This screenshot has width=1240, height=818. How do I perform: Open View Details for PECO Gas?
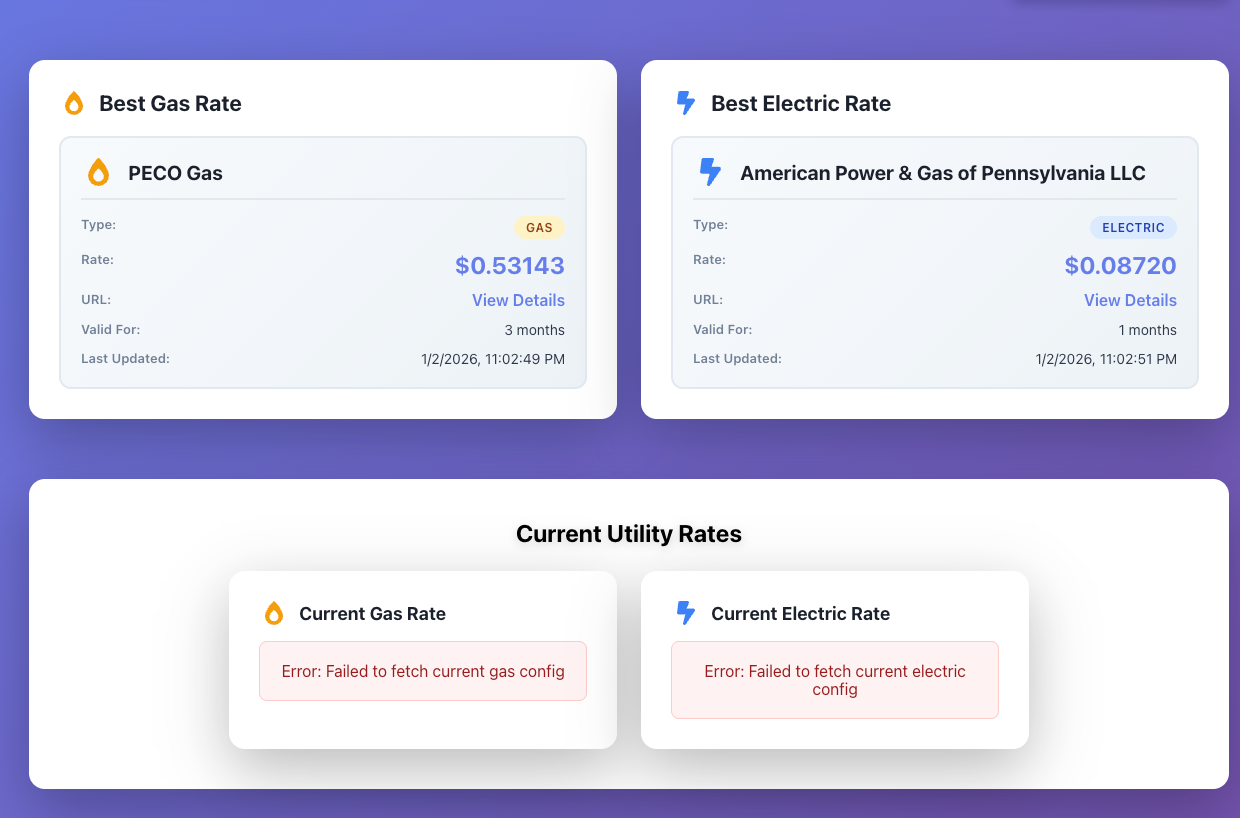click(x=518, y=300)
